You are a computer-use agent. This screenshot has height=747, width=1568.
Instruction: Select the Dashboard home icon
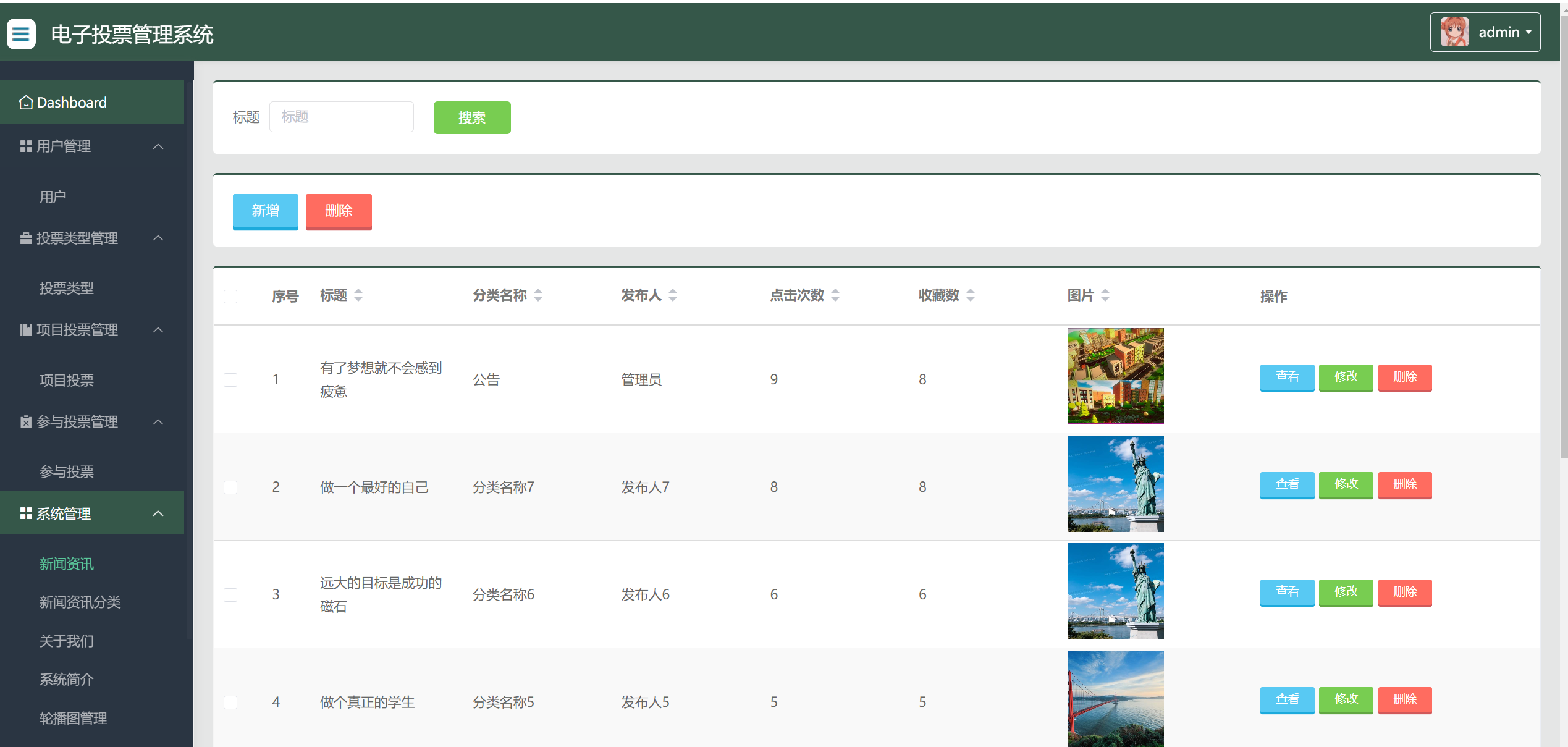tap(25, 101)
